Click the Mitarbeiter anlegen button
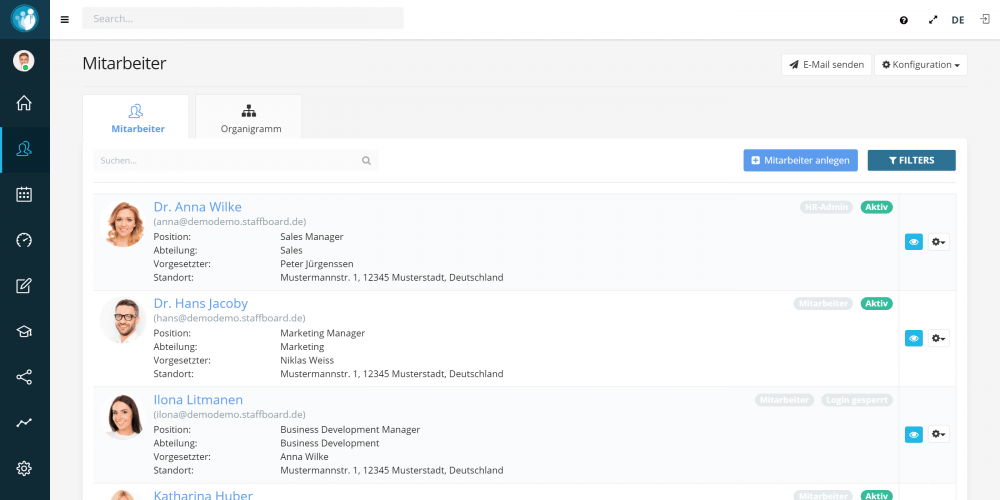This screenshot has width=1000, height=500. 800,160
